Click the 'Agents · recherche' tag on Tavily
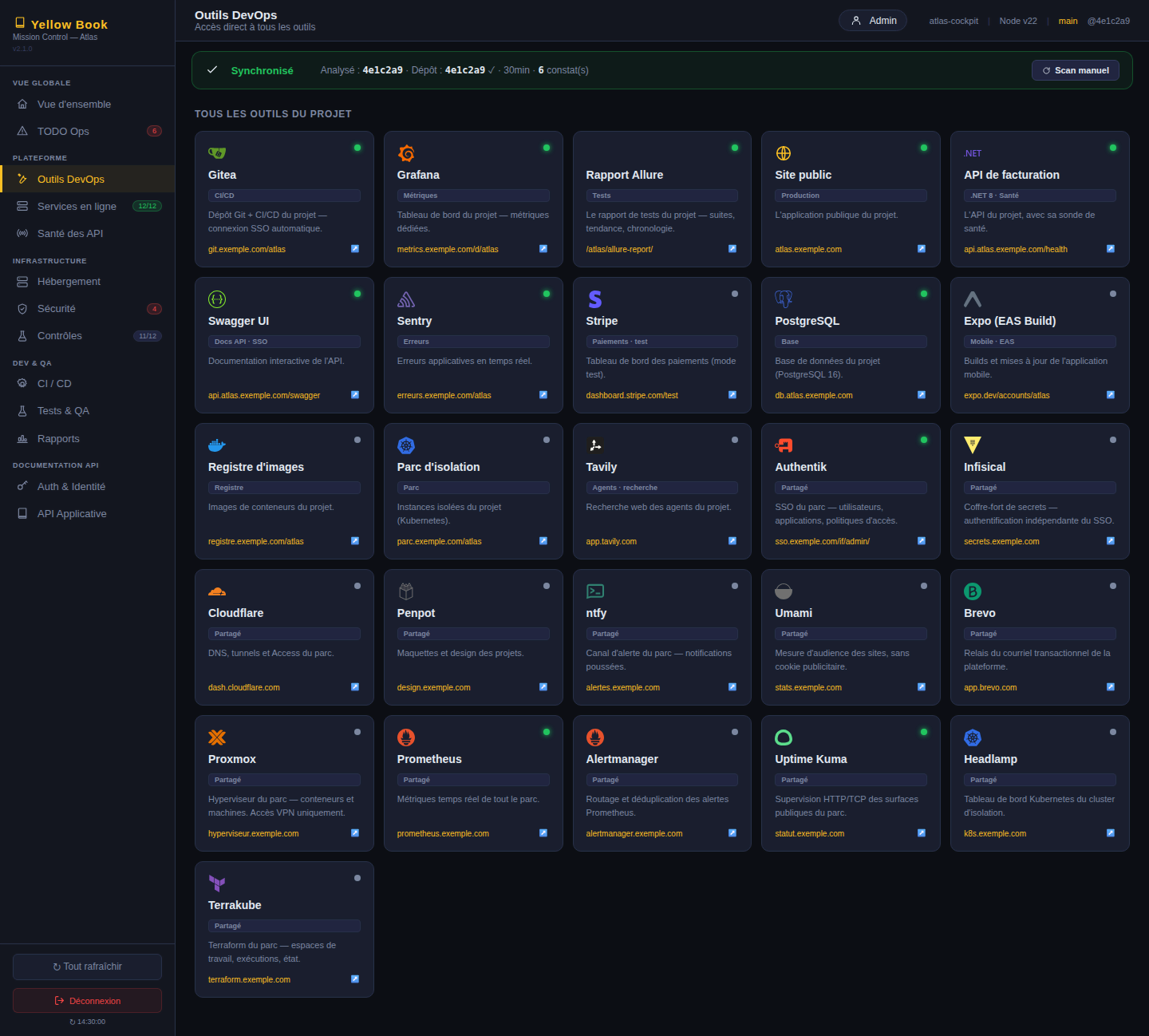Screen dimensions: 1149x1036 [661, 488]
